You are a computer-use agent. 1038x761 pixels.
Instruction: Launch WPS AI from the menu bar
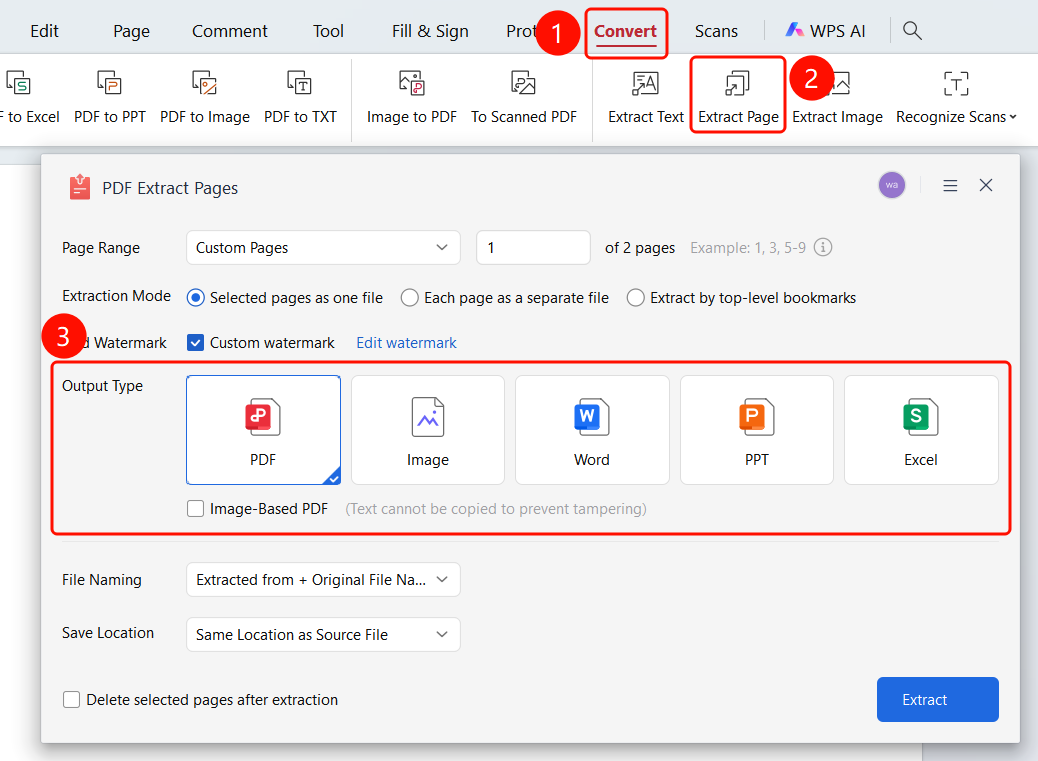click(826, 31)
